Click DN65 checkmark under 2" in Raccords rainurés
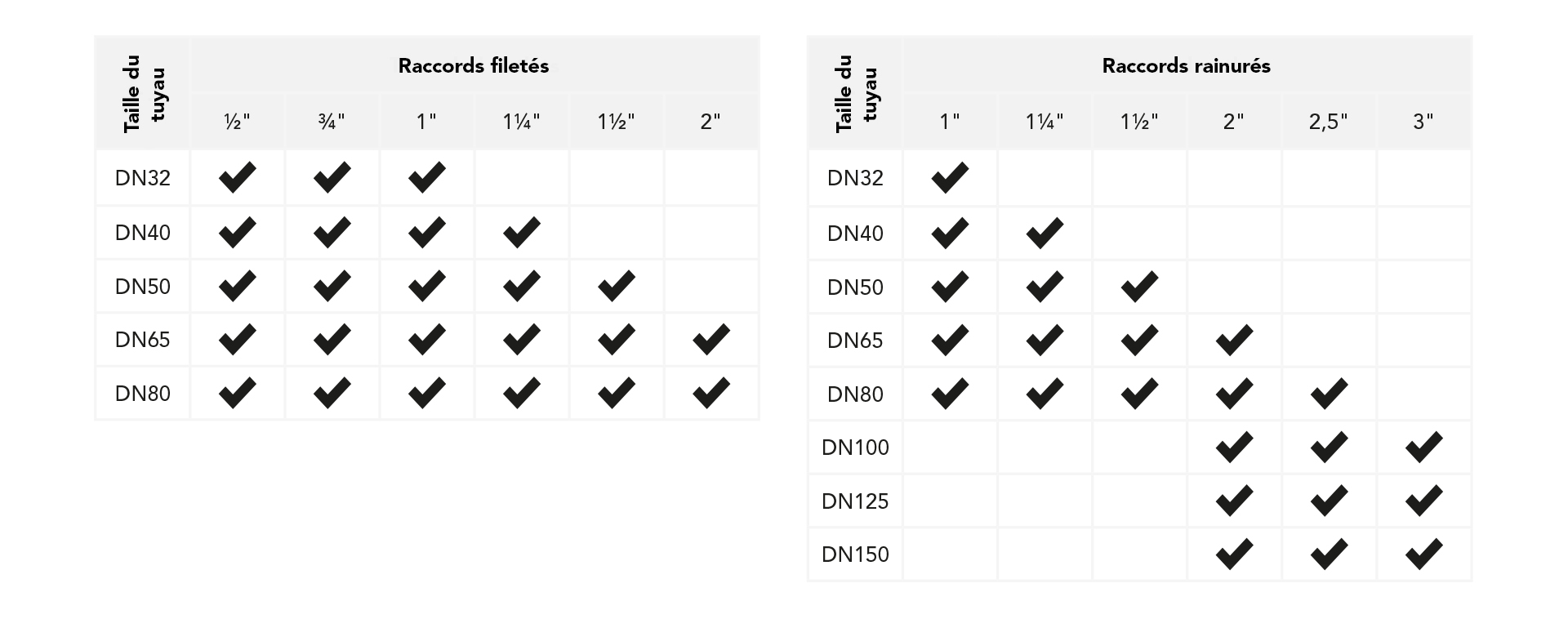 click(x=1234, y=340)
